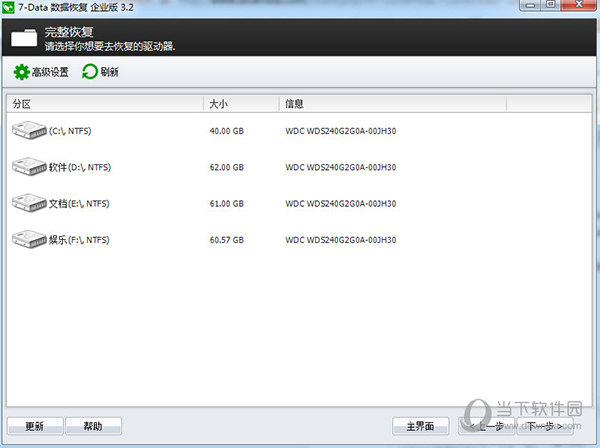
Task: Click the green refresh arrow icon
Action: pyautogui.click(x=90, y=72)
